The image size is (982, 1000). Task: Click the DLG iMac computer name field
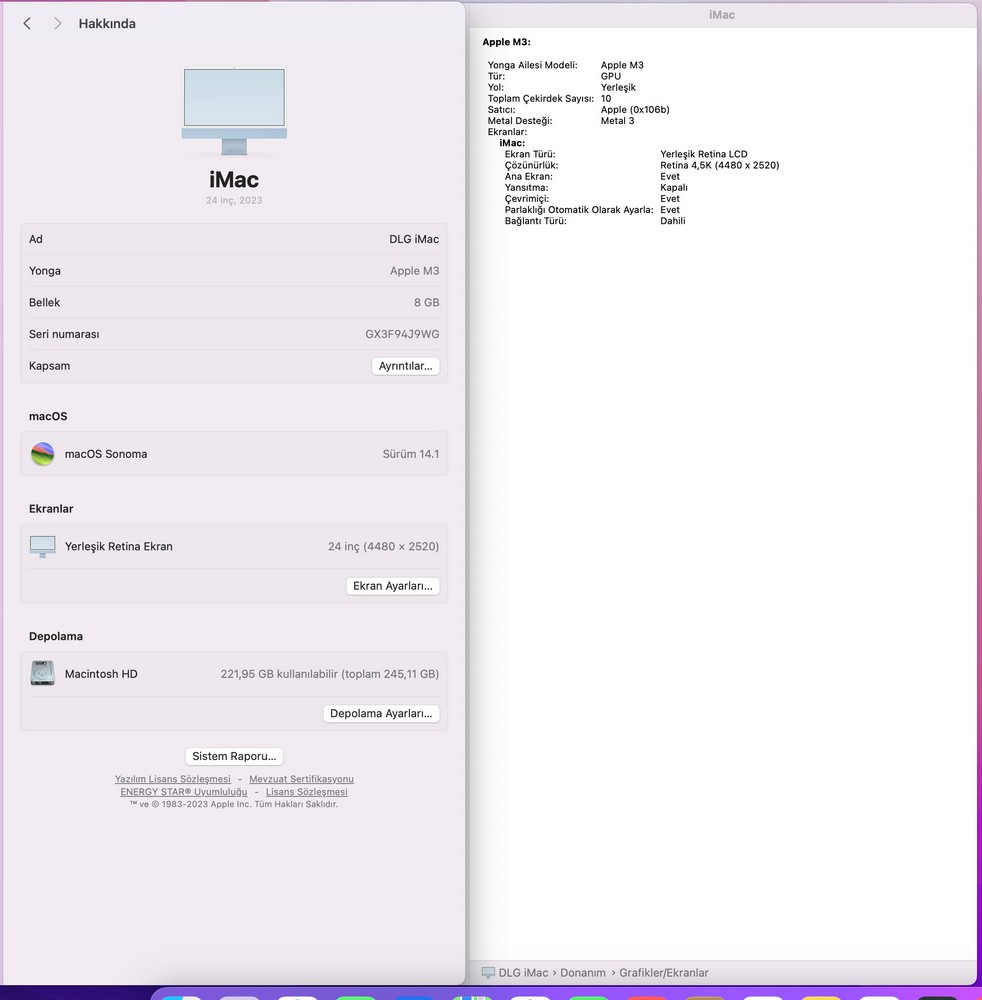tap(413, 240)
